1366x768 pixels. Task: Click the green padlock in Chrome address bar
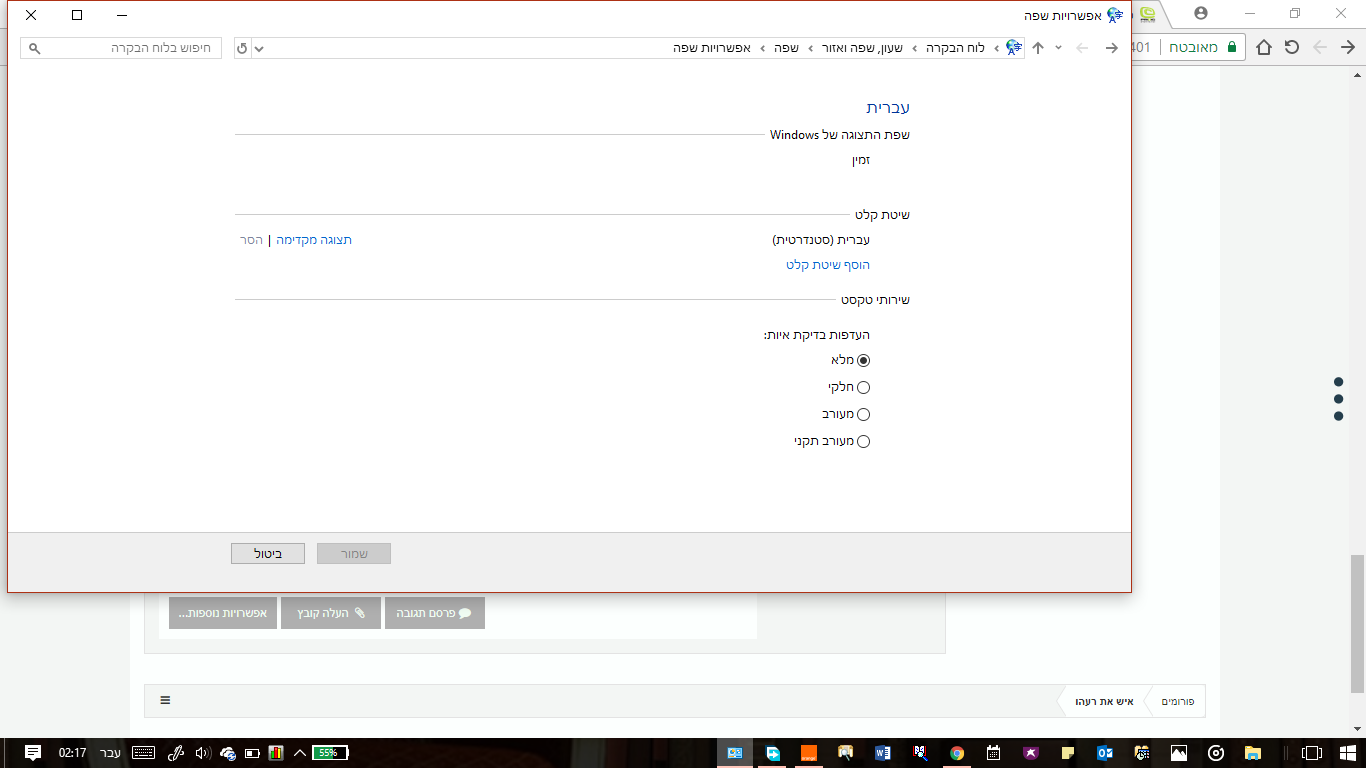click(1231, 47)
